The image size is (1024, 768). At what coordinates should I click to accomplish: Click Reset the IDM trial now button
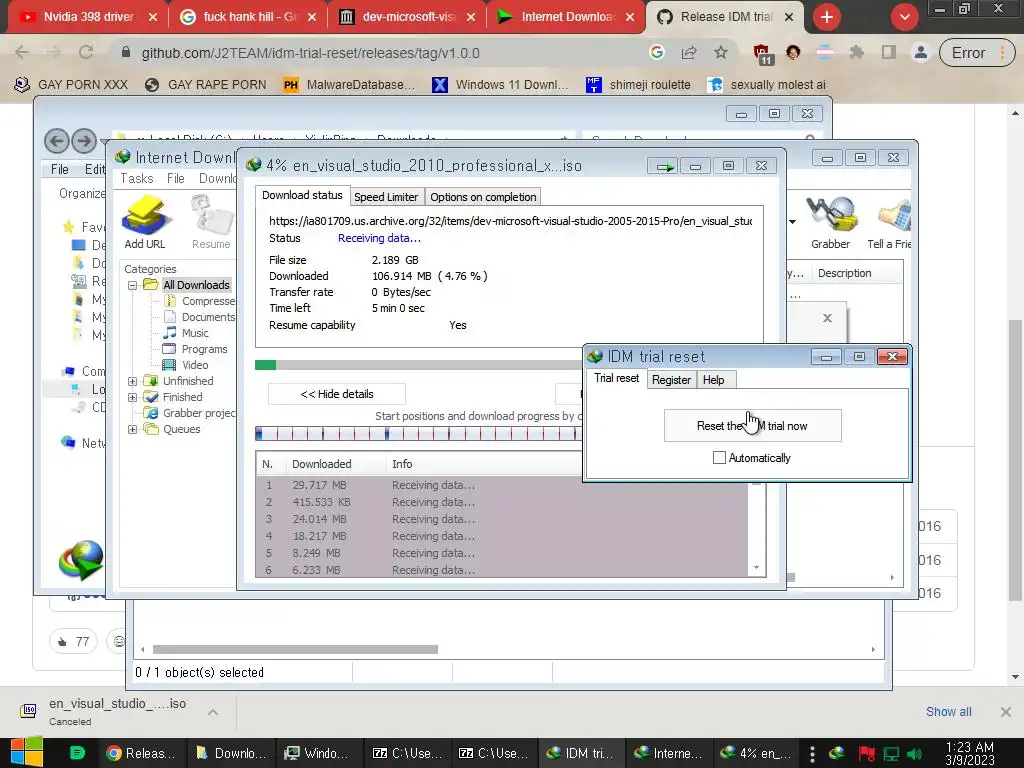pos(752,426)
